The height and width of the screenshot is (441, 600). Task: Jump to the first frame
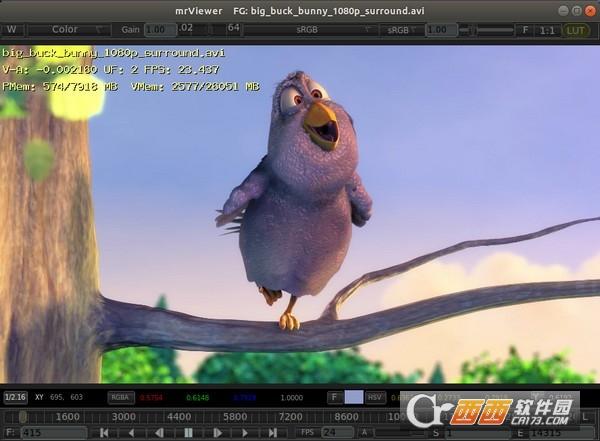click(104, 433)
